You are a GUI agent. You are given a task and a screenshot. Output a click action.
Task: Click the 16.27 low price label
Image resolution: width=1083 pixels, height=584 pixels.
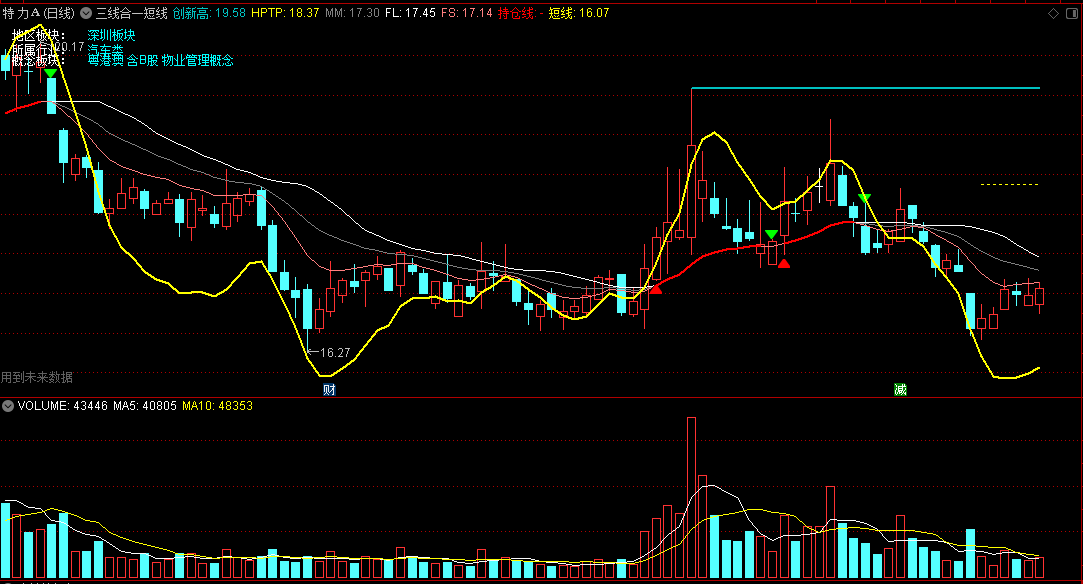click(335, 353)
